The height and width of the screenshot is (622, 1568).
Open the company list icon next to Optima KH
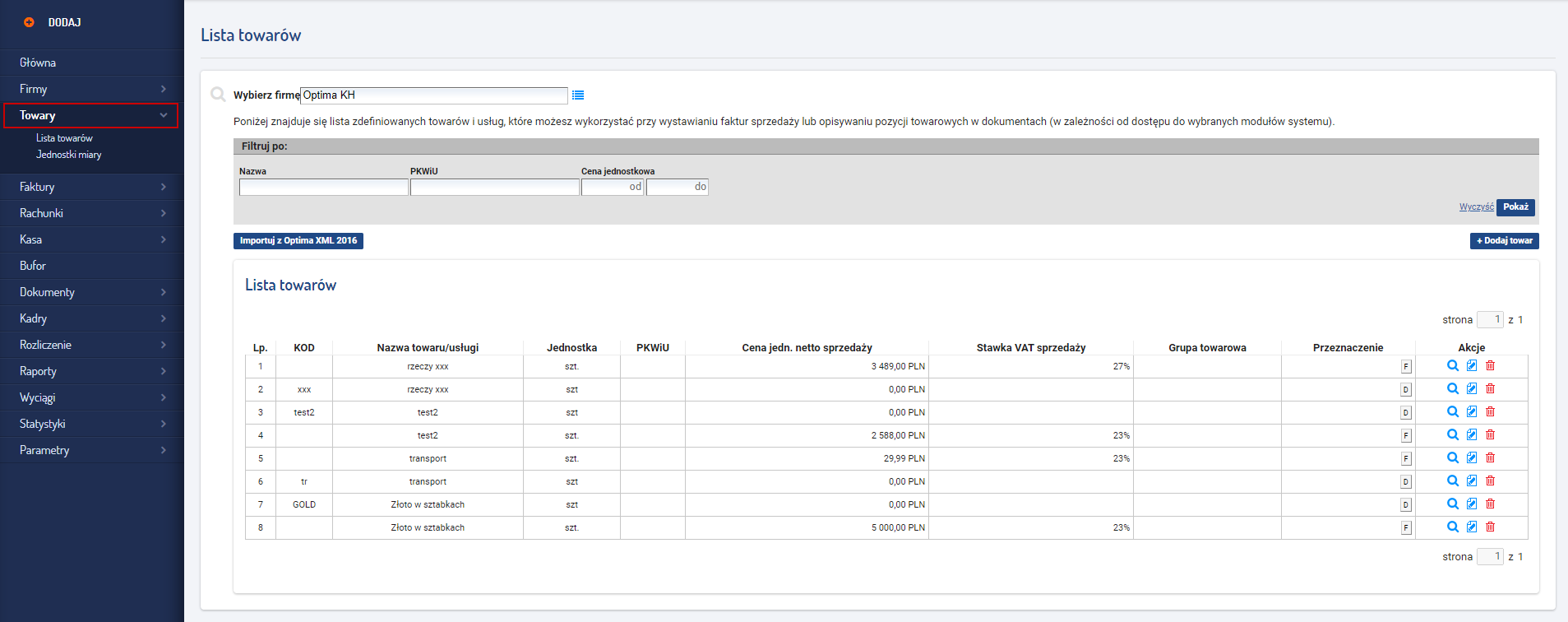pyautogui.click(x=578, y=95)
